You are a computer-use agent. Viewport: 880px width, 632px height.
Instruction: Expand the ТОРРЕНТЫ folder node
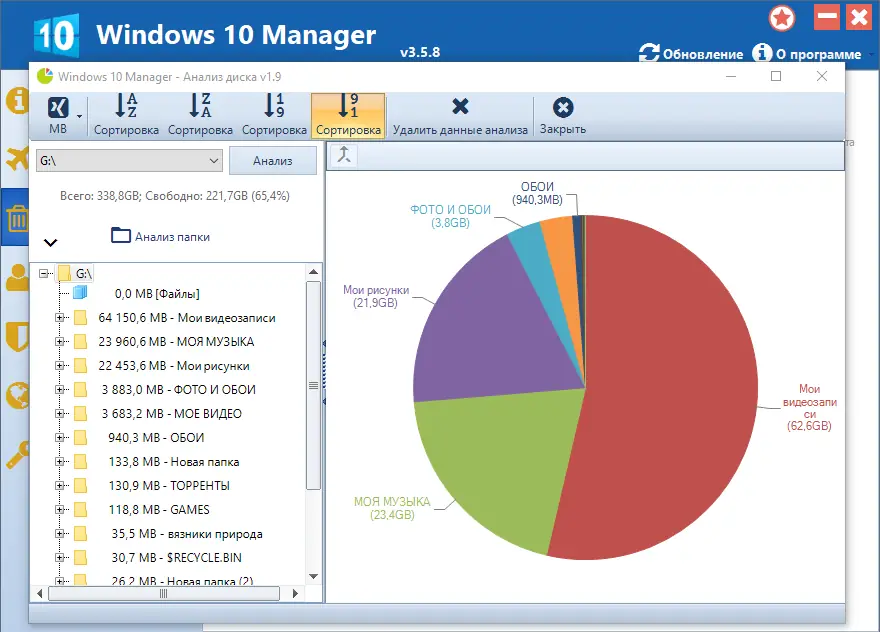pos(59,486)
